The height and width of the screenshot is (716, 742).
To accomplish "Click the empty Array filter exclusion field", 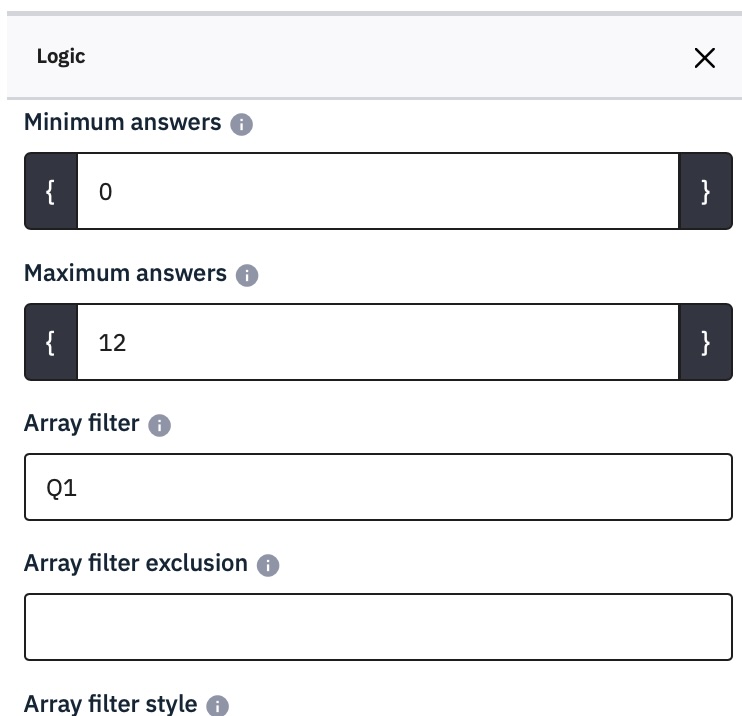I will [x=378, y=627].
